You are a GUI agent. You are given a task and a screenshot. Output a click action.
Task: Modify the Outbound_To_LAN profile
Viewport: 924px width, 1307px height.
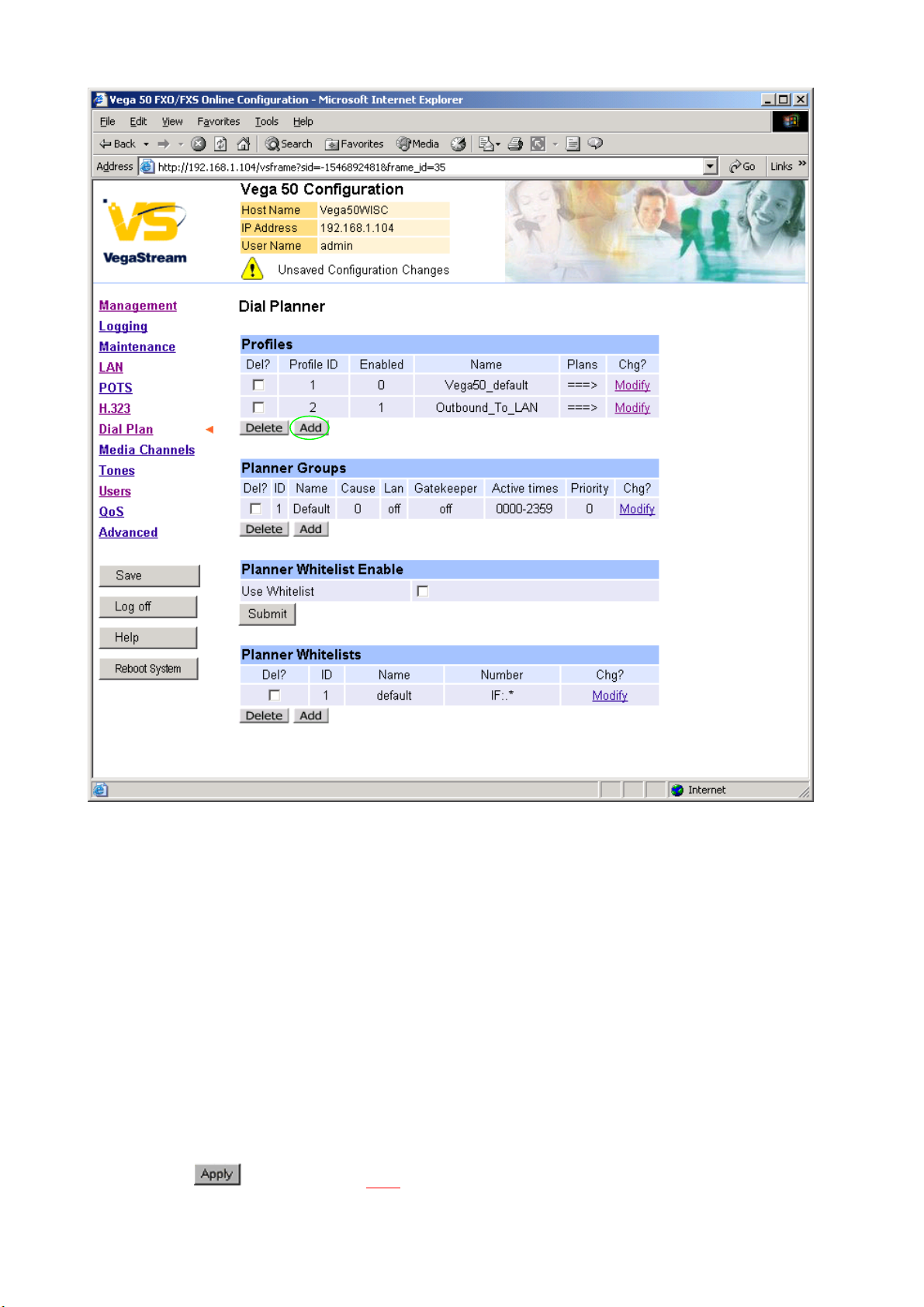(x=632, y=408)
